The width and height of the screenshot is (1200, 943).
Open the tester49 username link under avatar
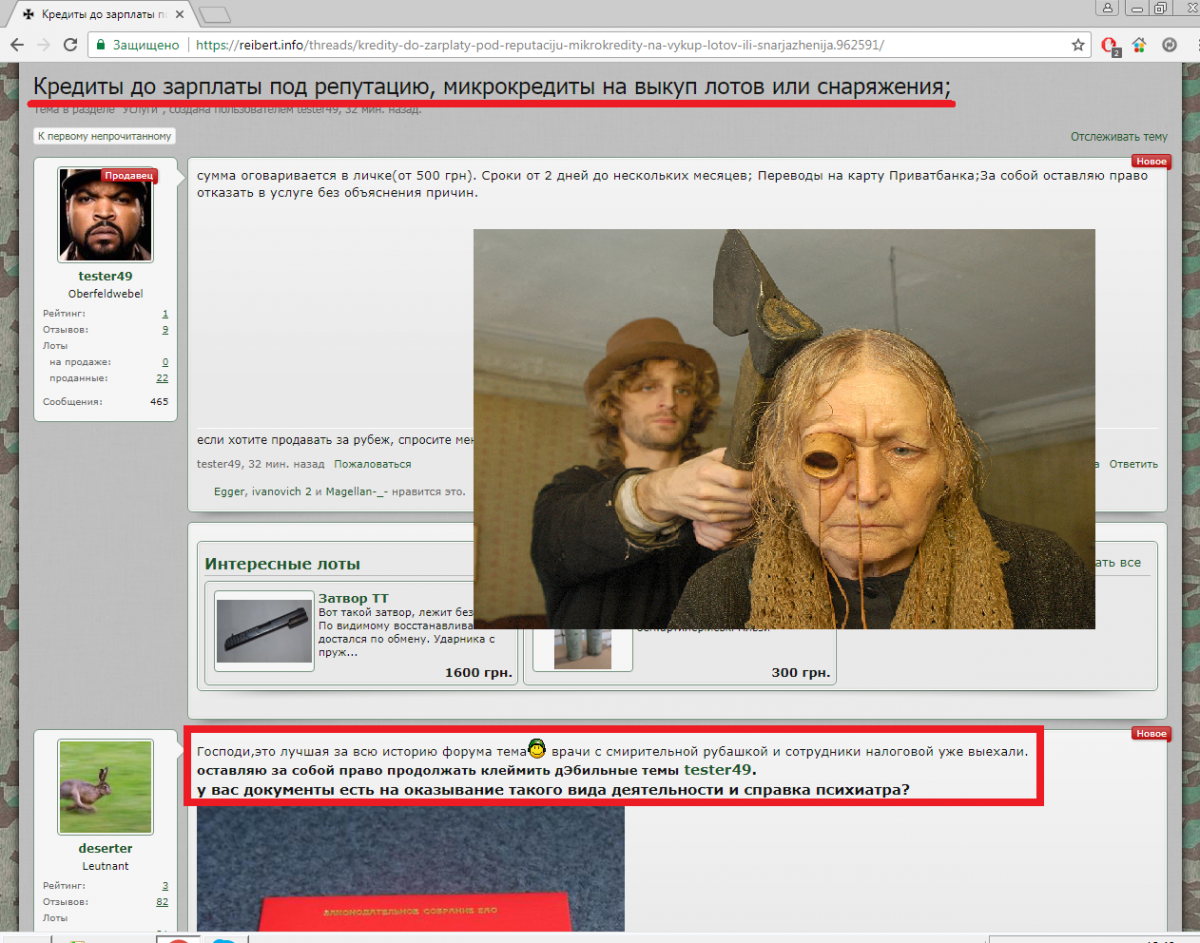(x=105, y=276)
